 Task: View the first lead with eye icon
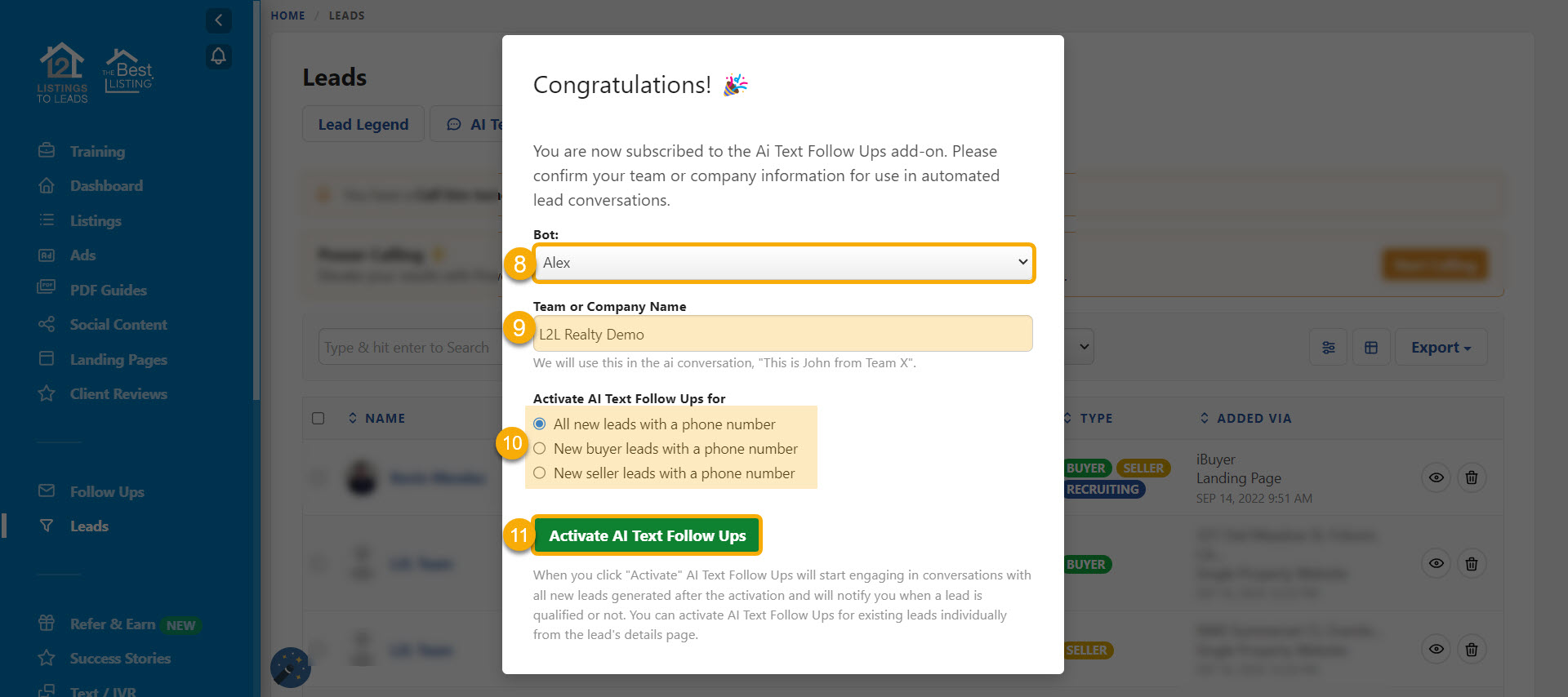pyautogui.click(x=1436, y=477)
